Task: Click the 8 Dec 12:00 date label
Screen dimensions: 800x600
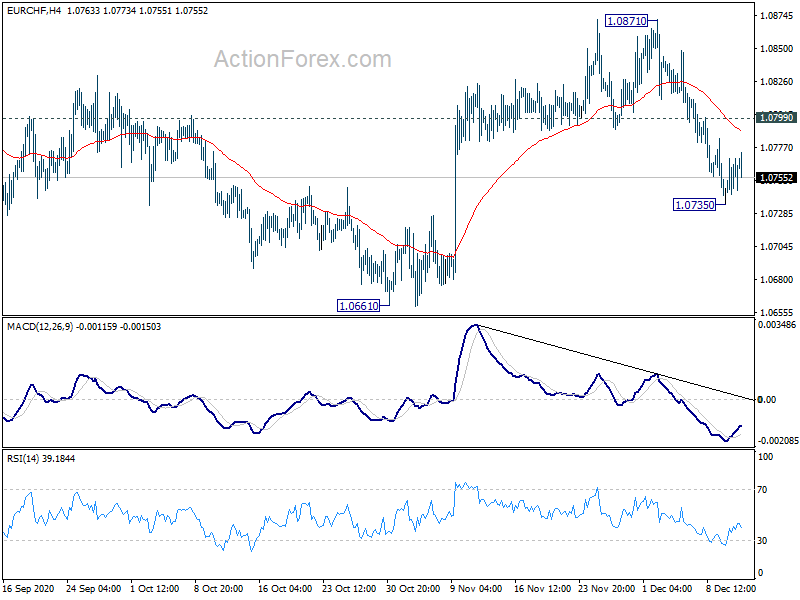Action: click(x=731, y=589)
